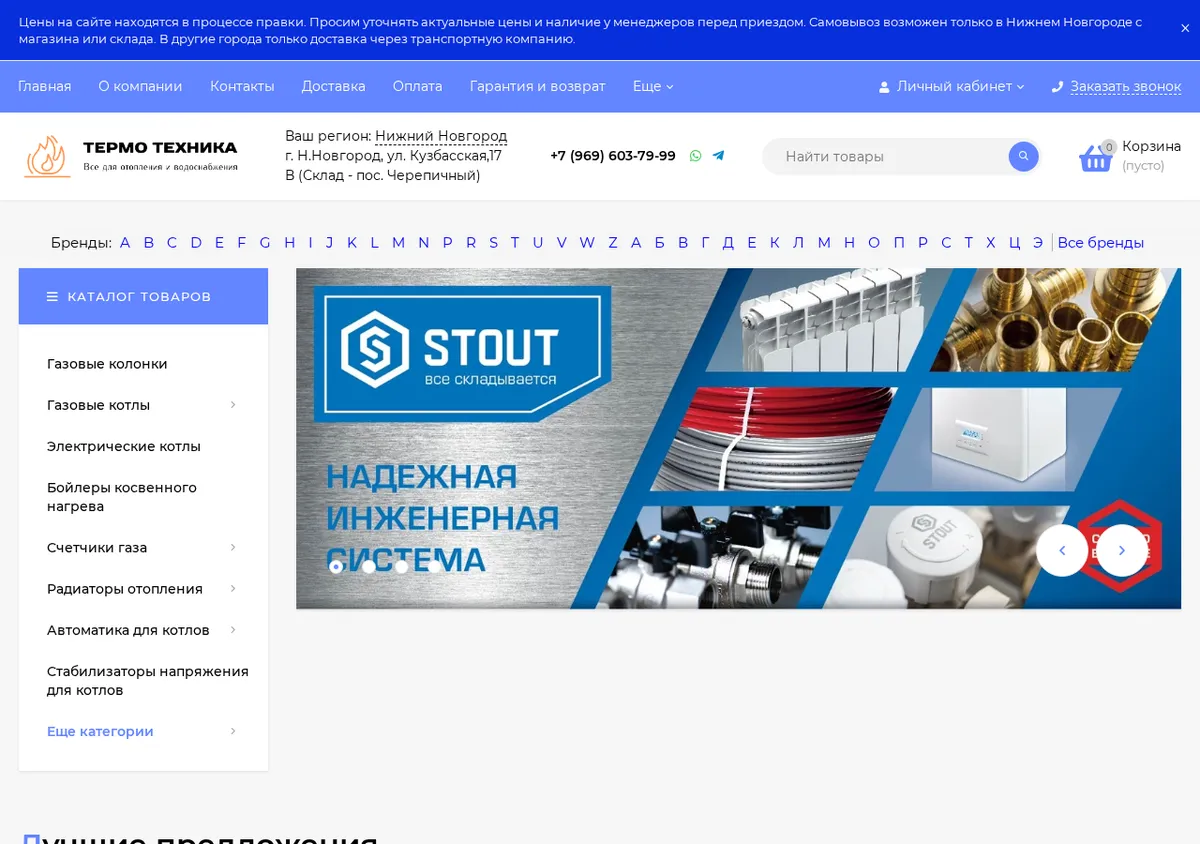This screenshot has height=844, width=1200.
Task: Select the first slider dot indicator
Action: pyautogui.click(x=336, y=567)
